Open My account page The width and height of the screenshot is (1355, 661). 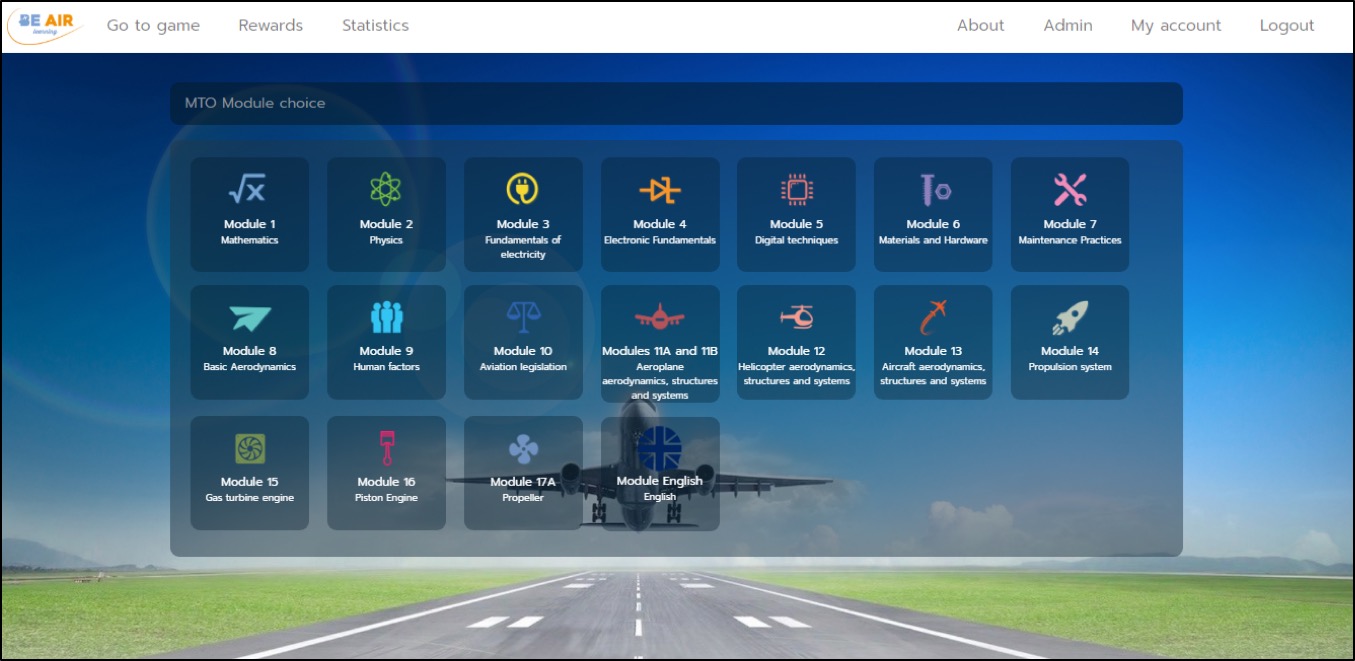pos(1175,26)
